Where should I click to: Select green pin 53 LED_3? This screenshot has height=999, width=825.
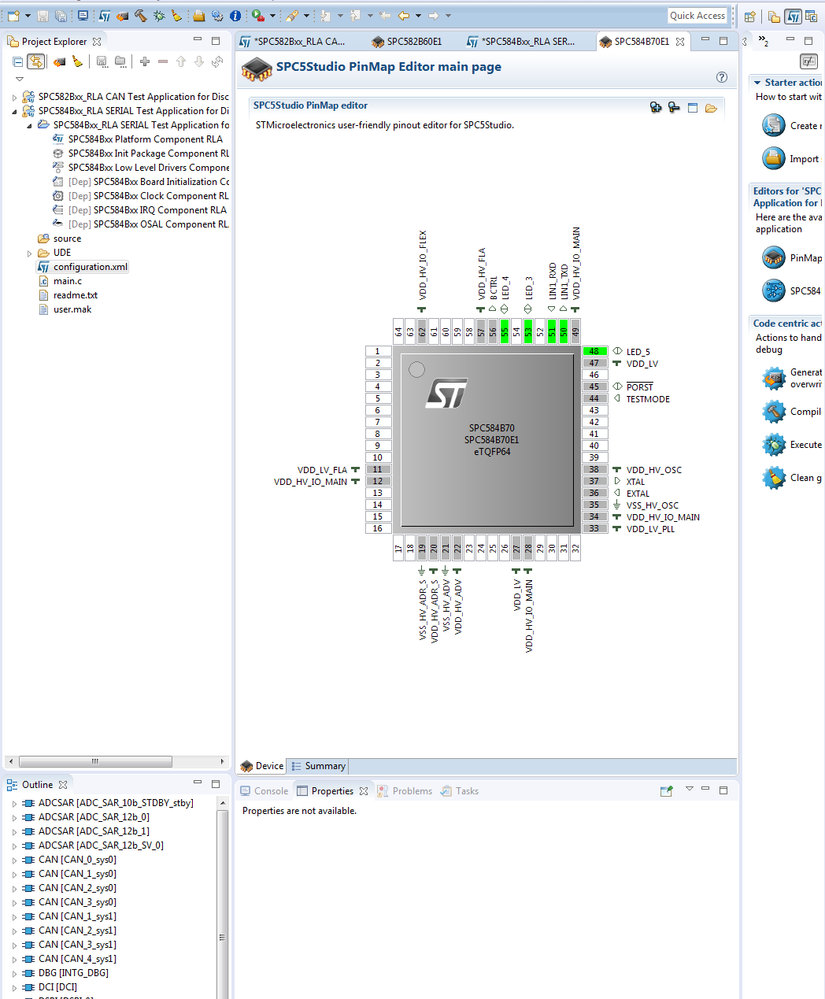click(x=528, y=331)
